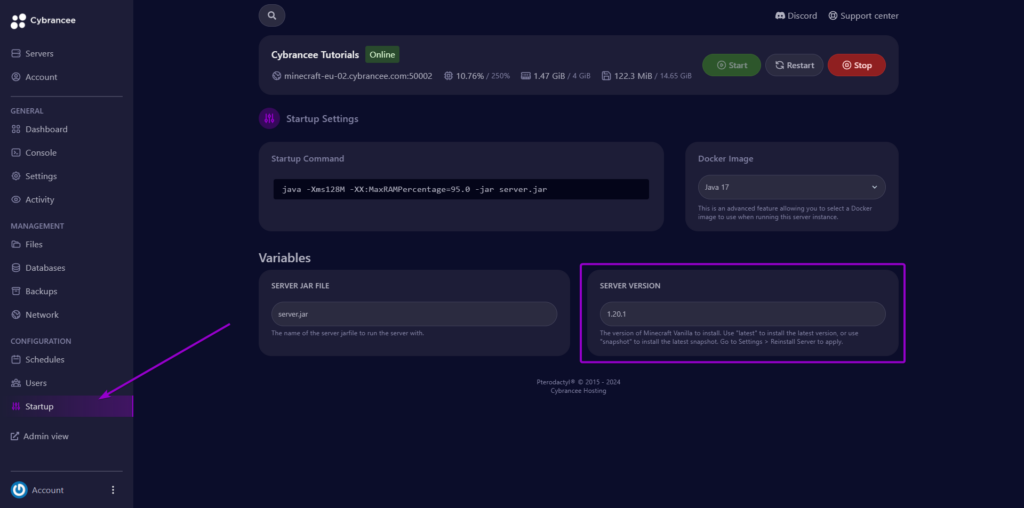This screenshot has height=508, width=1024.
Task: Click the Cybrancee logo in the sidebar
Action: point(43,21)
